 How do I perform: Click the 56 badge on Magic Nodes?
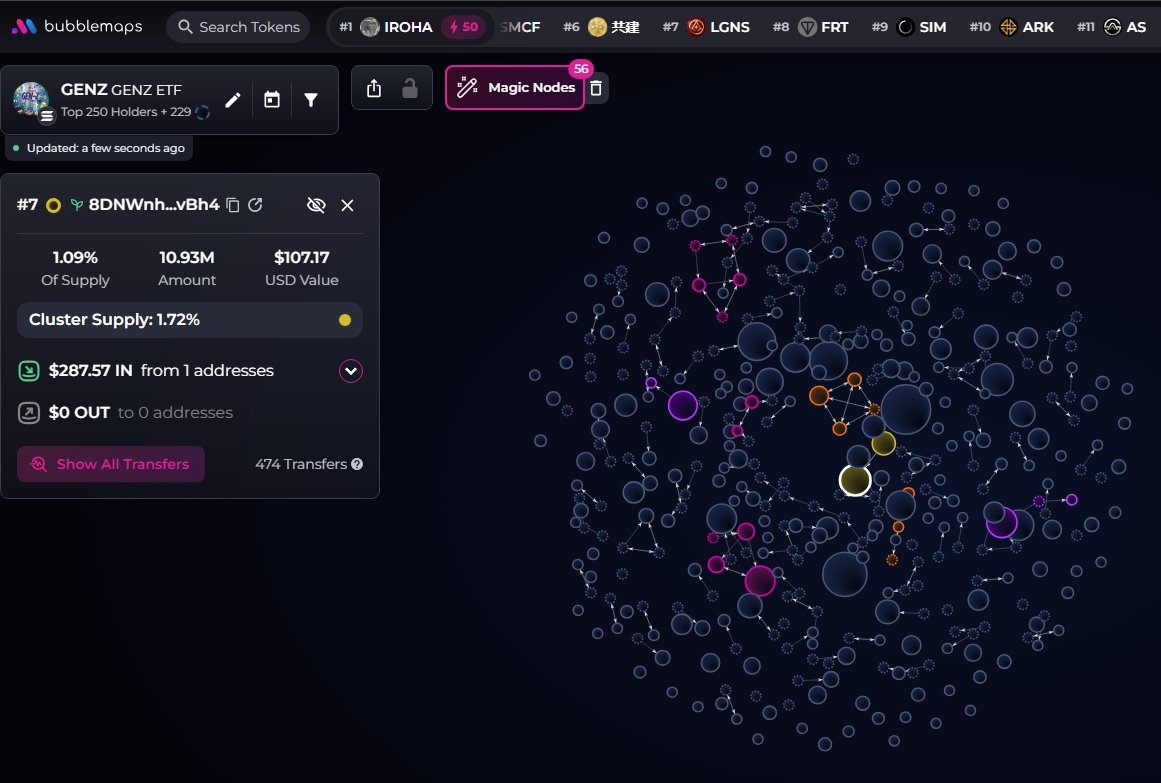click(x=581, y=69)
